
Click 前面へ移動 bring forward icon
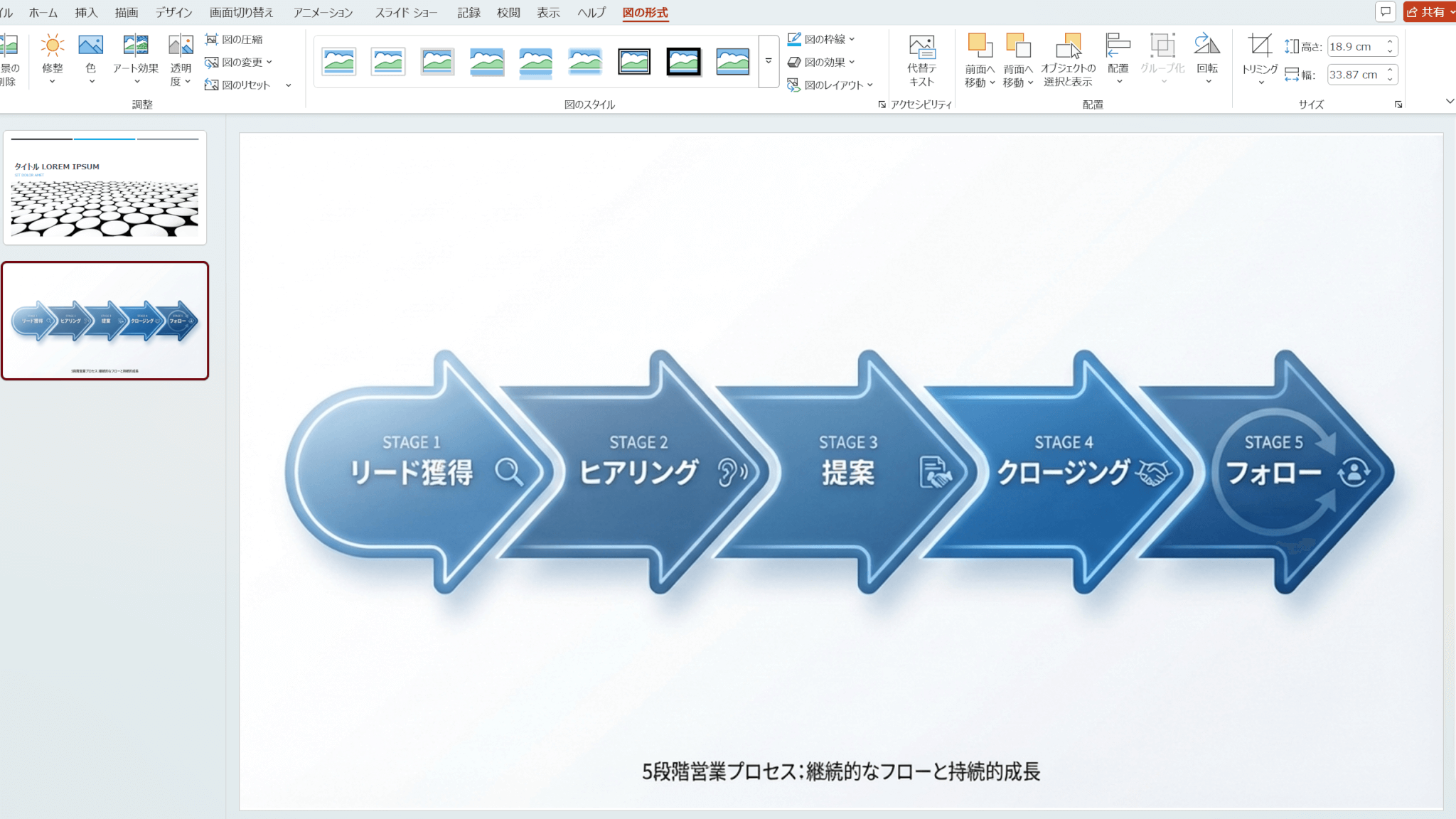tap(980, 46)
